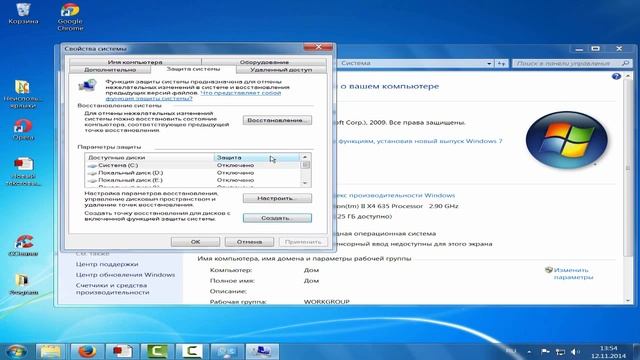Click the search magnifier in Control Panel
Viewport: 640px width, 360px height.
tap(625, 63)
